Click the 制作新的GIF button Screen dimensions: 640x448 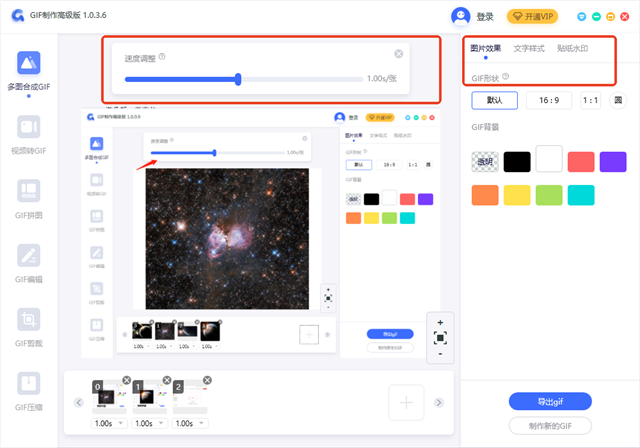pos(550,426)
